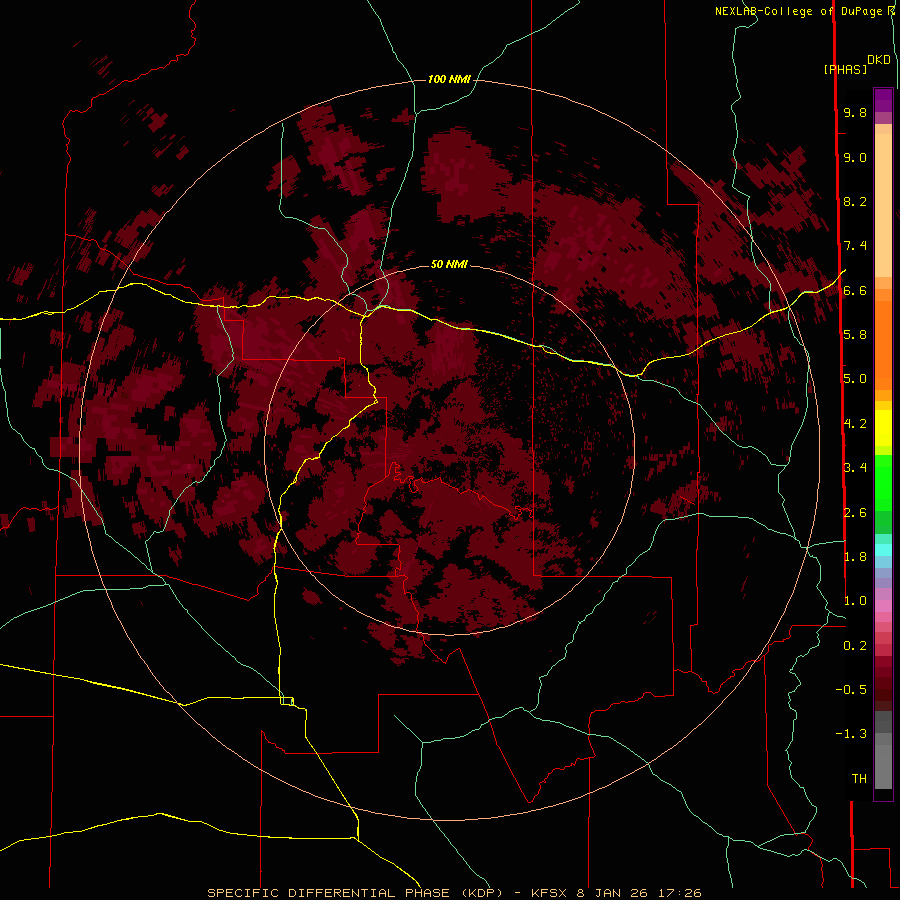Click the 8 JAN 26 17:26 timestamp
900x900 pixels.
click(639, 893)
